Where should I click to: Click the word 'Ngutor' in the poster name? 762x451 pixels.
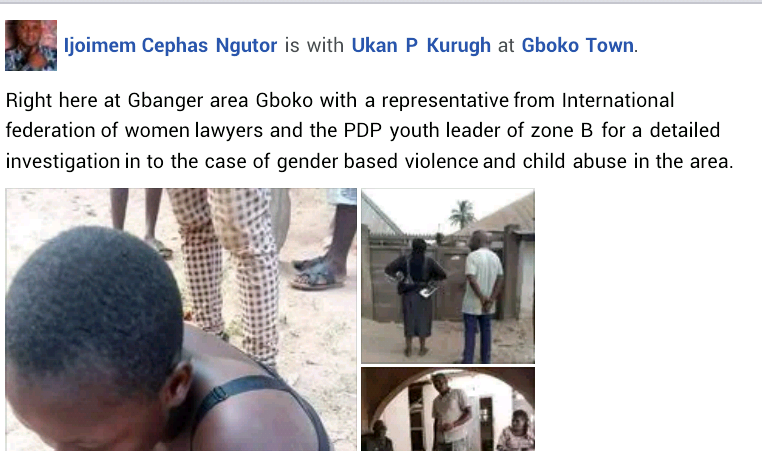[246, 45]
